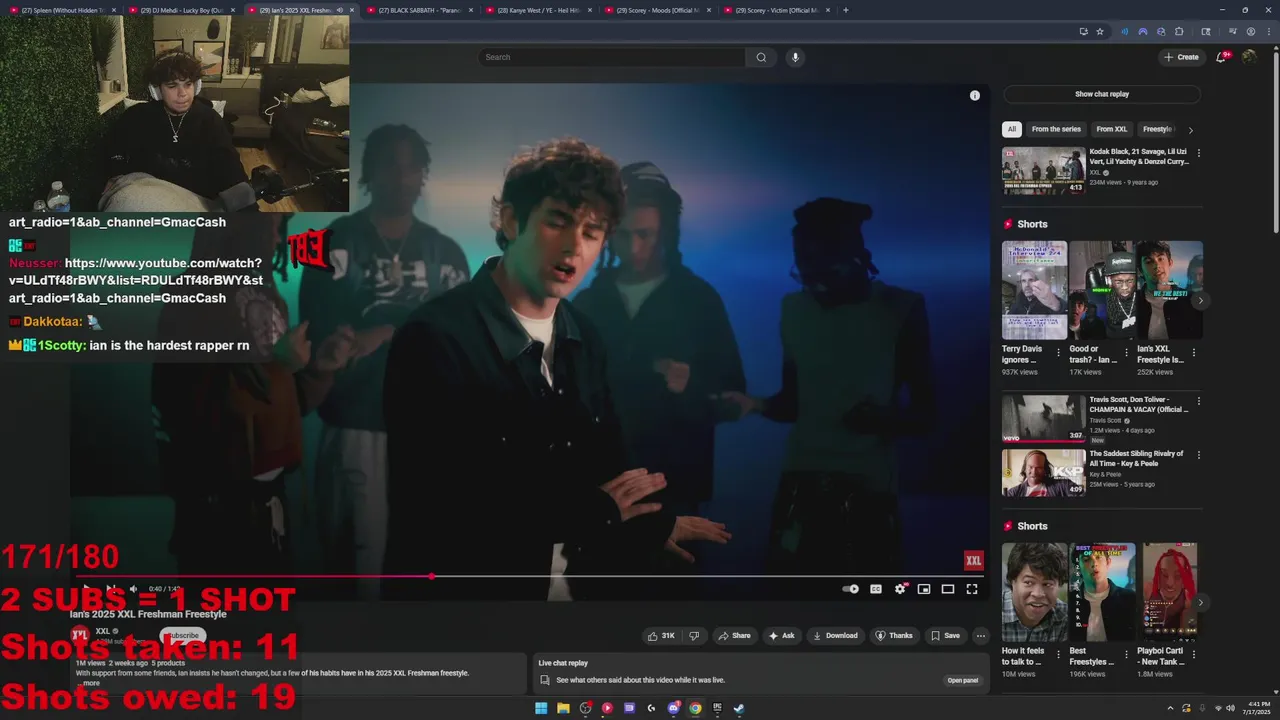Image resolution: width=1280 pixels, height=720 pixels.
Task: Open Best Freestyles short
Action: [x=1102, y=592]
